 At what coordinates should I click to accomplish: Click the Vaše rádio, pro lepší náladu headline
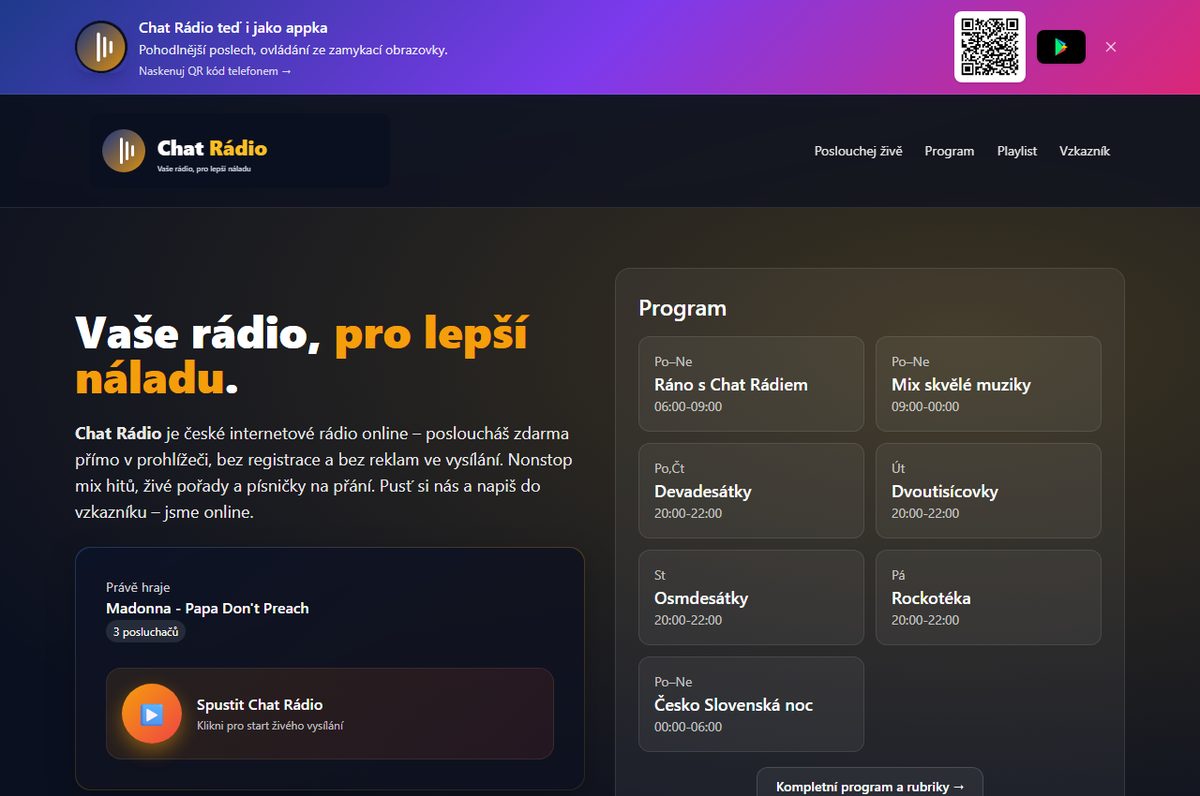tap(302, 355)
